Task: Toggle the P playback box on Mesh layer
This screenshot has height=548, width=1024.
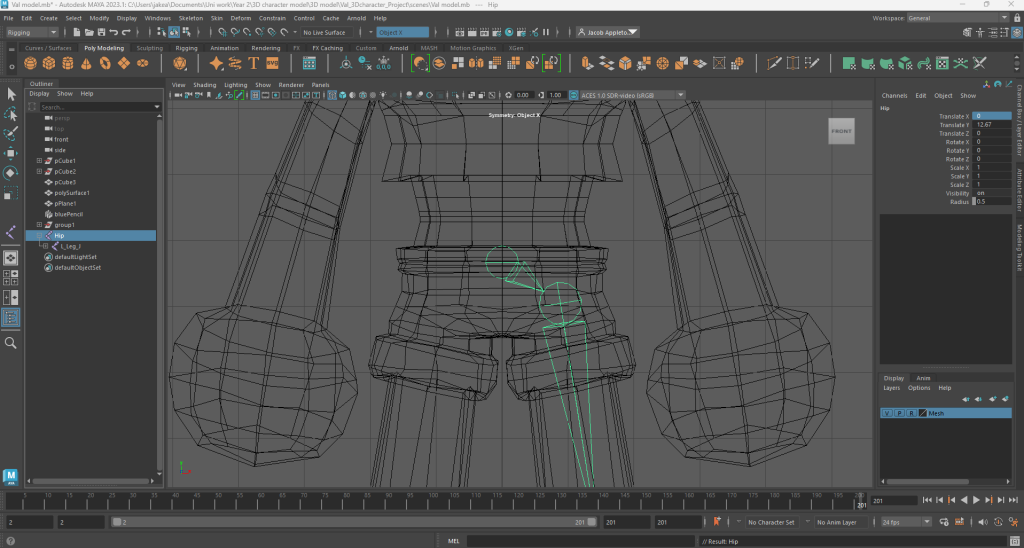Action: [x=898, y=413]
